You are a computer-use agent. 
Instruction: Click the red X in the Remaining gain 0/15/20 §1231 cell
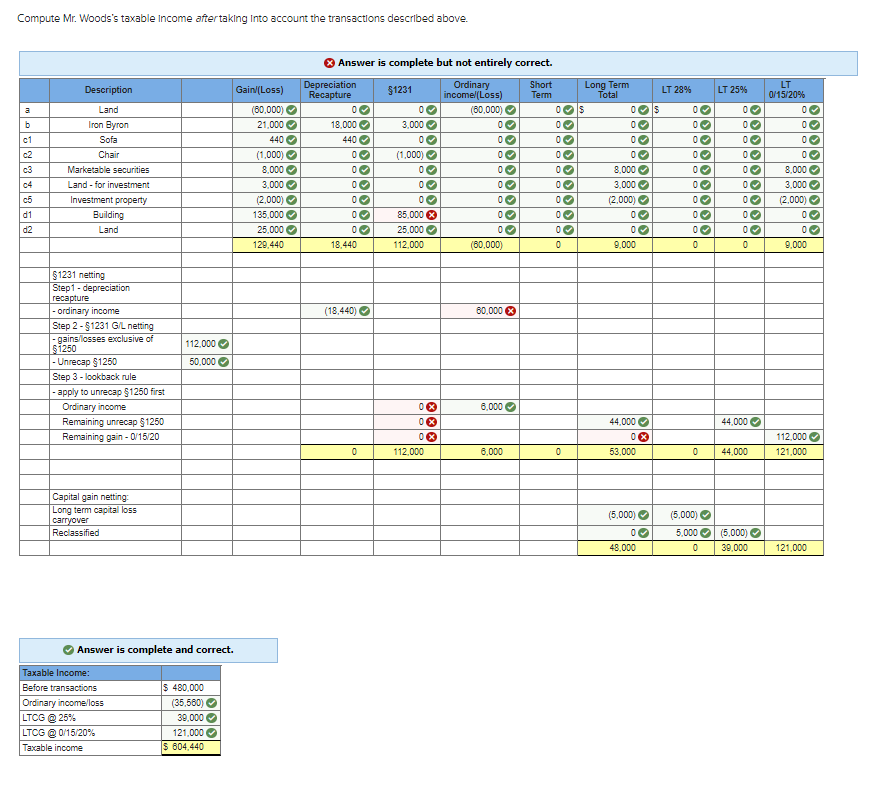coord(431,437)
